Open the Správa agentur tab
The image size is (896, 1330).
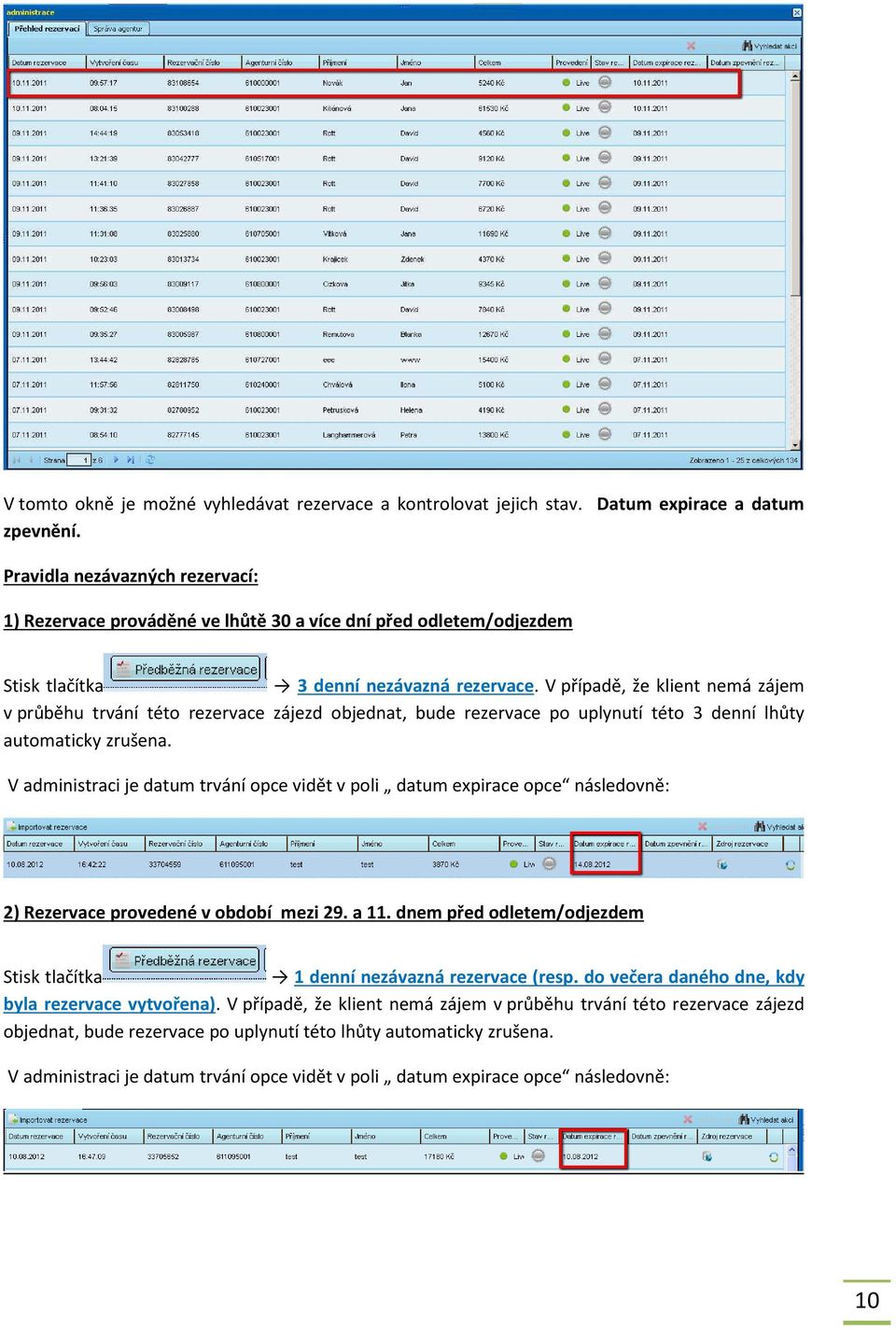pyautogui.click(x=118, y=29)
